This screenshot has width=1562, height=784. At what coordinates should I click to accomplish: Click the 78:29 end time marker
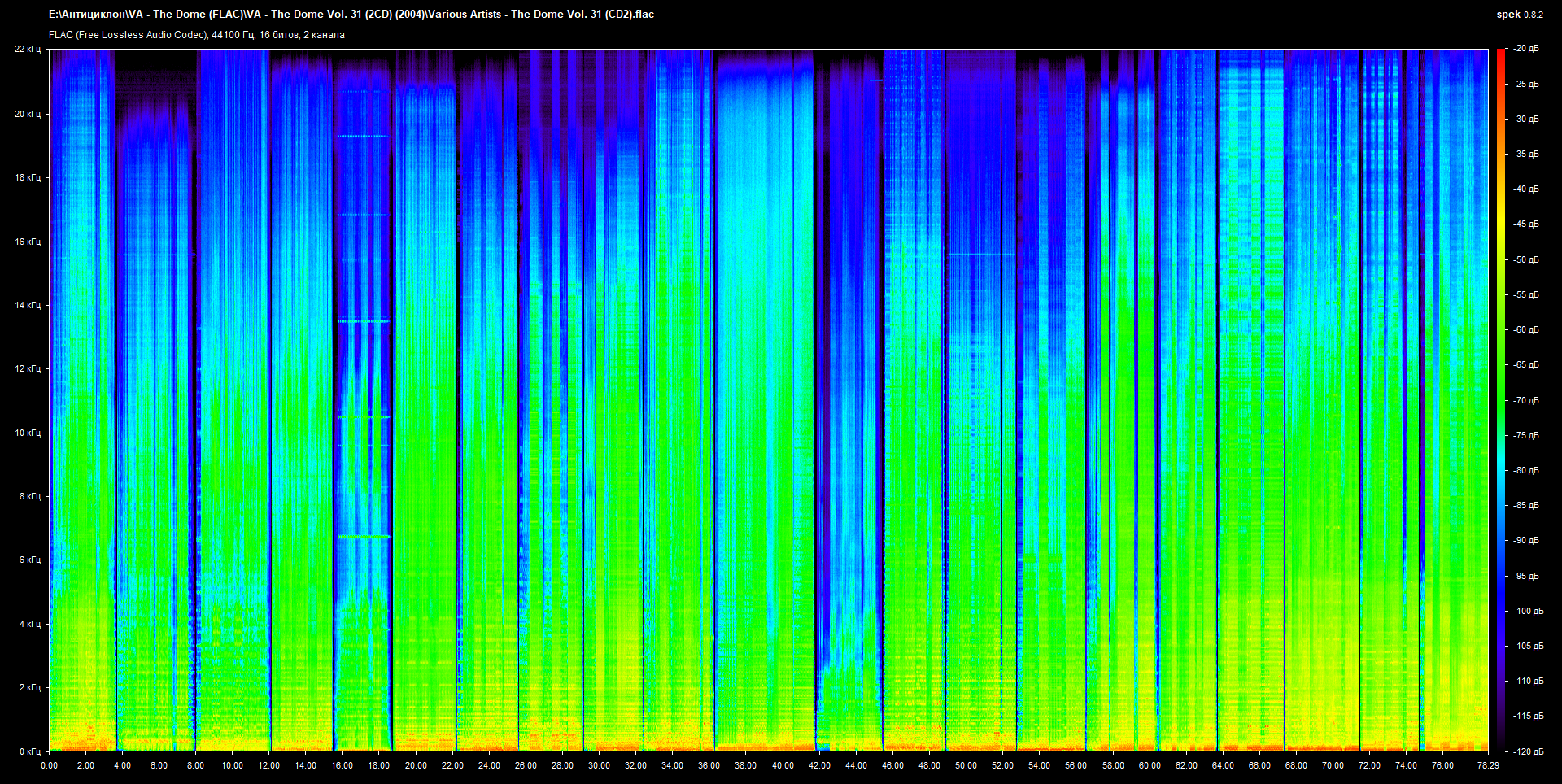coord(1488,765)
